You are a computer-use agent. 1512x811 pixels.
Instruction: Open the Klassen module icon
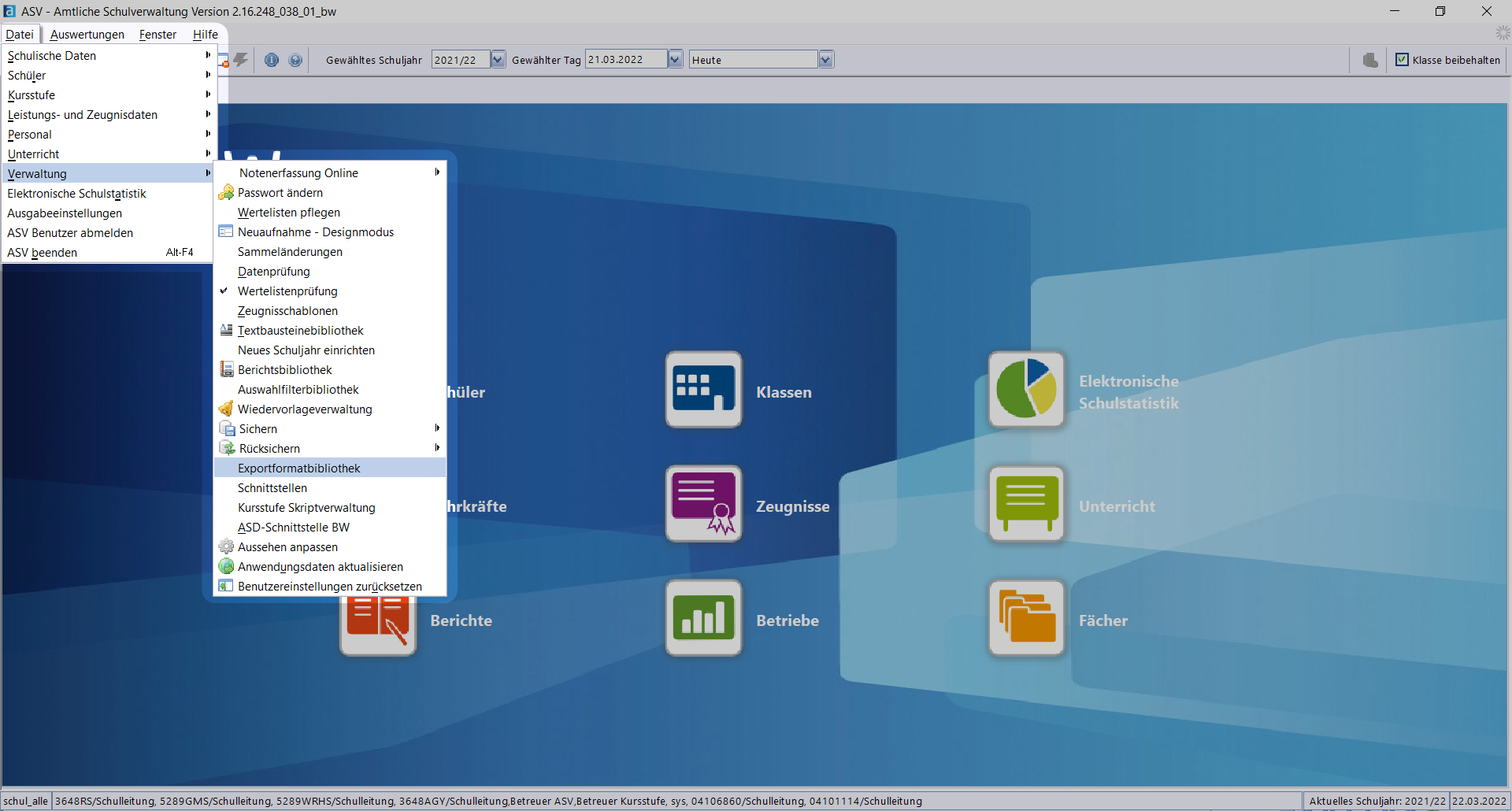[x=703, y=390]
